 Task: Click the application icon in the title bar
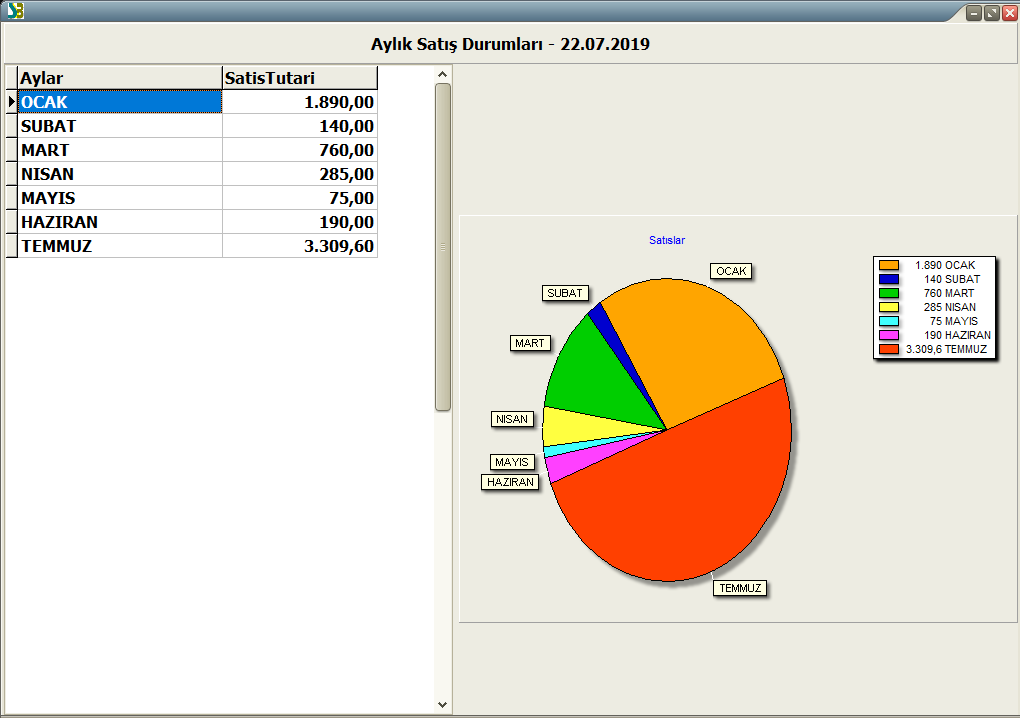16,10
